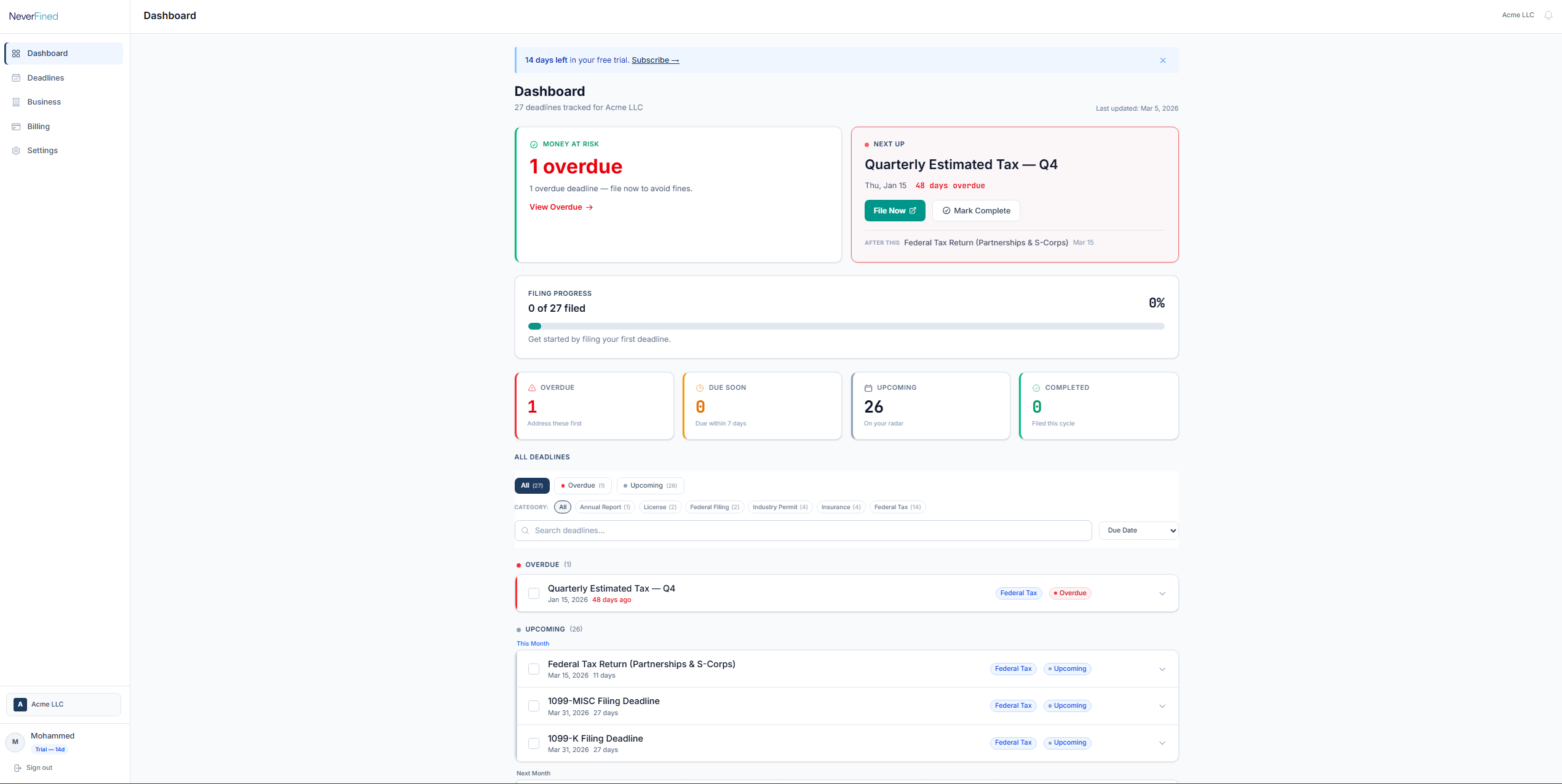Click the filing progress bar
Image resolution: width=1562 pixels, height=784 pixels.
(x=846, y=327)
